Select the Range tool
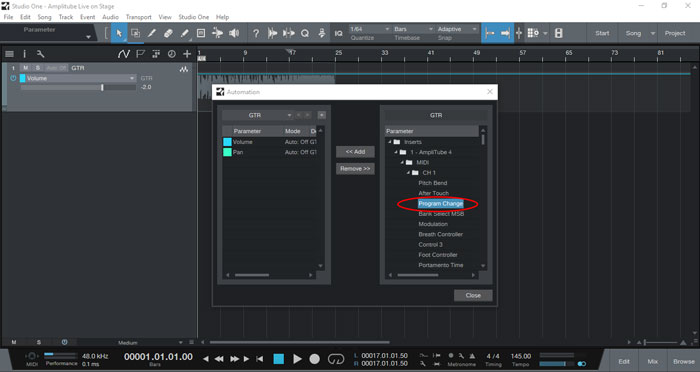 coord(135,33)
